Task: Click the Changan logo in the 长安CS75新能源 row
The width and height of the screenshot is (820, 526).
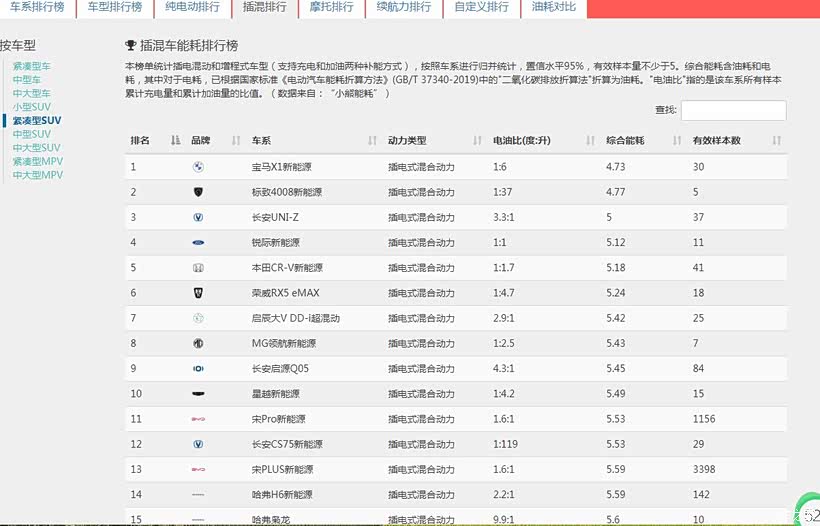Action: 198,444
